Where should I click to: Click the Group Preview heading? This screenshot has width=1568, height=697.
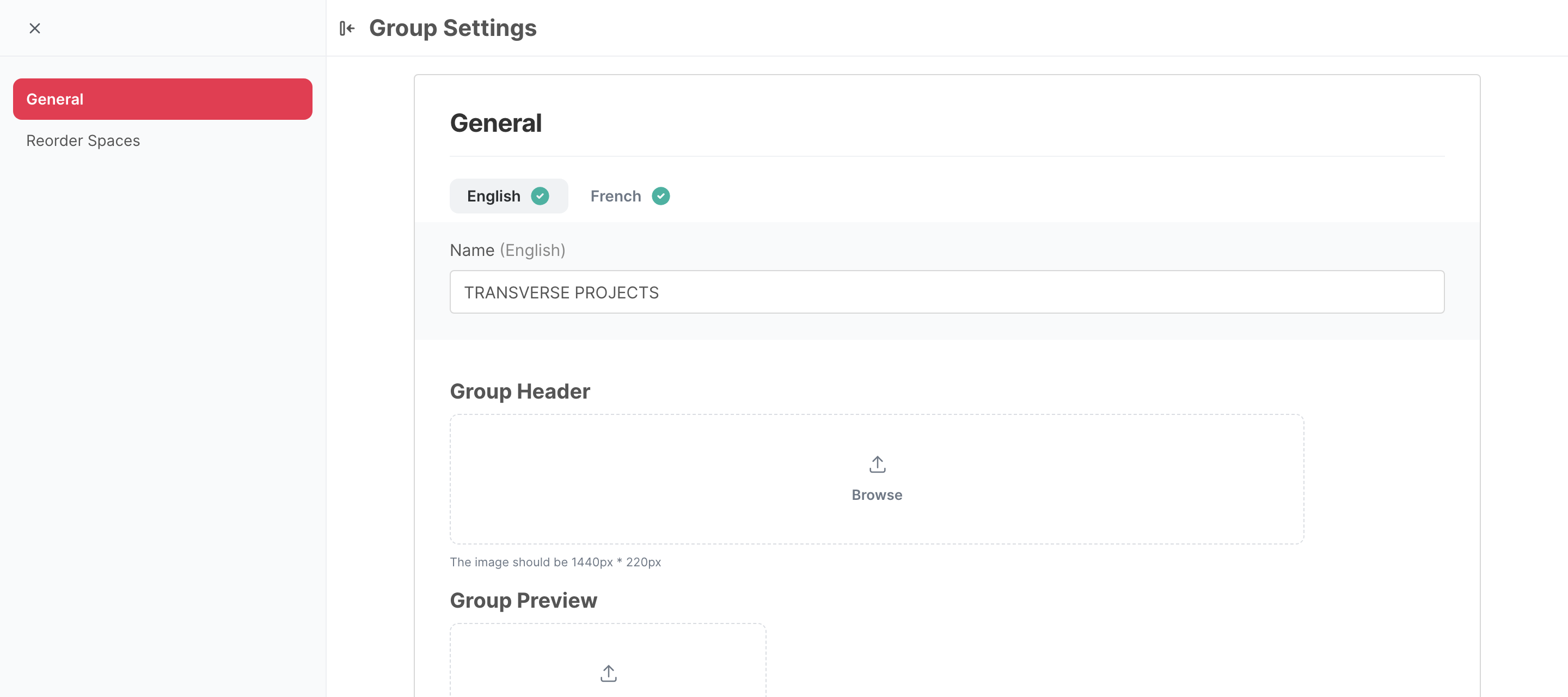tap(523, 601)
